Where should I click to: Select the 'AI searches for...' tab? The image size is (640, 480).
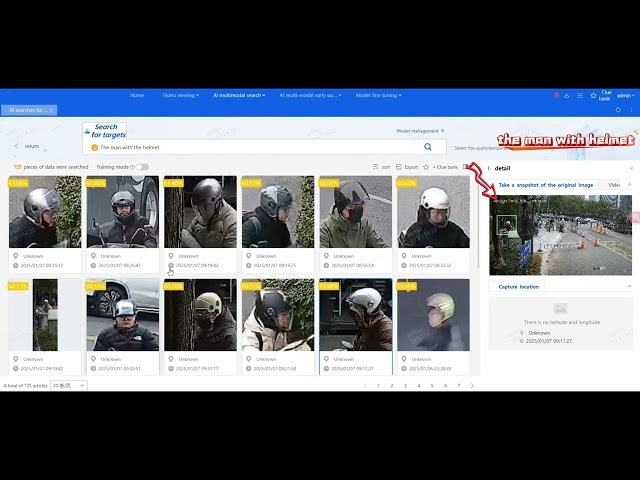click(29, 110)
